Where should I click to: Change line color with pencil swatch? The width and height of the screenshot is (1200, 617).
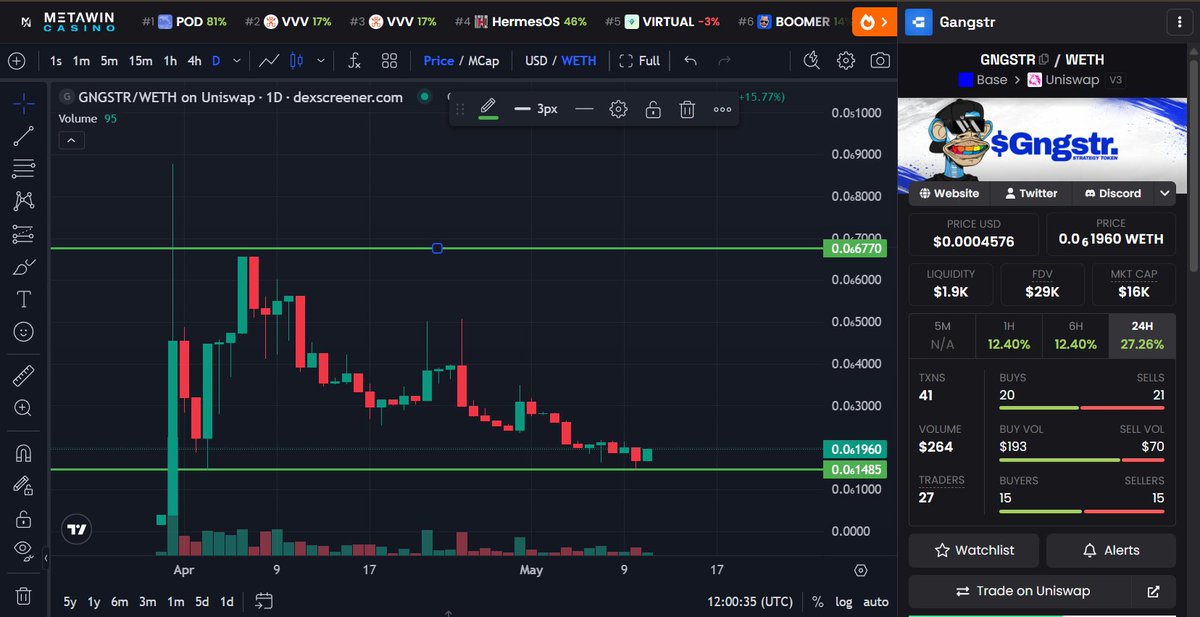click(488, 108)
